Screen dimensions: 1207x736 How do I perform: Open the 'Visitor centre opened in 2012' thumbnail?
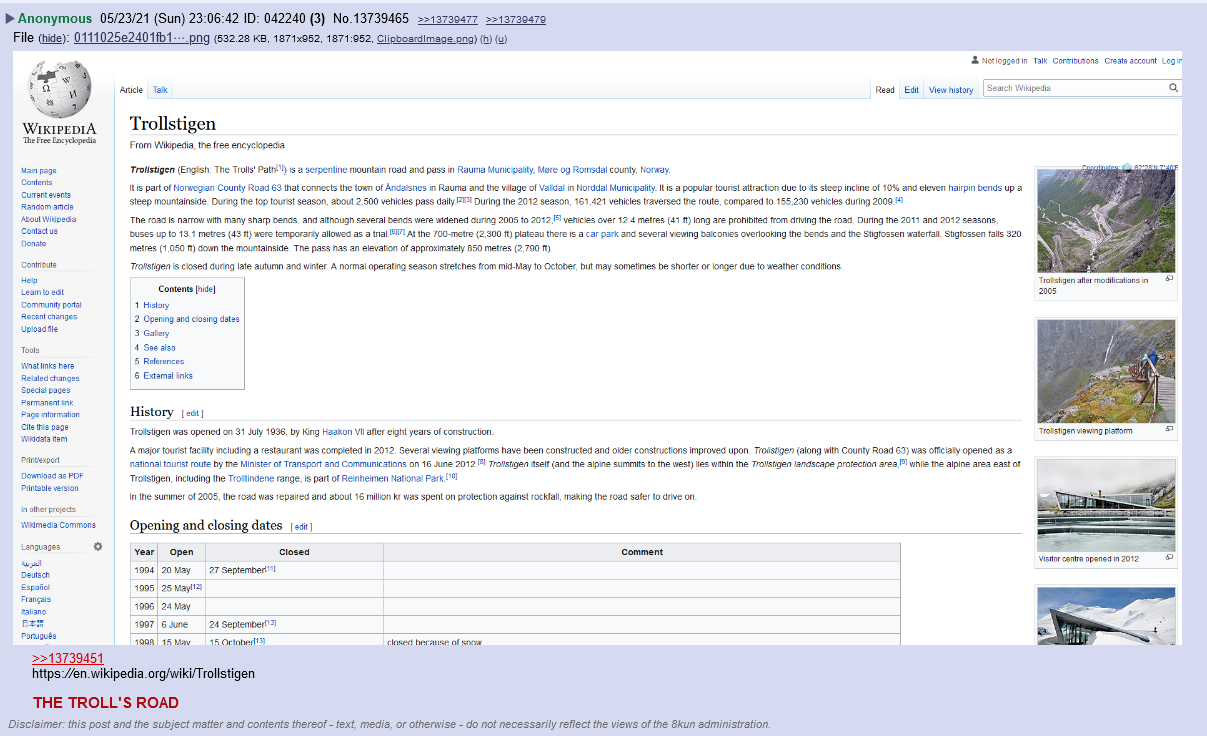[1105, 505]
